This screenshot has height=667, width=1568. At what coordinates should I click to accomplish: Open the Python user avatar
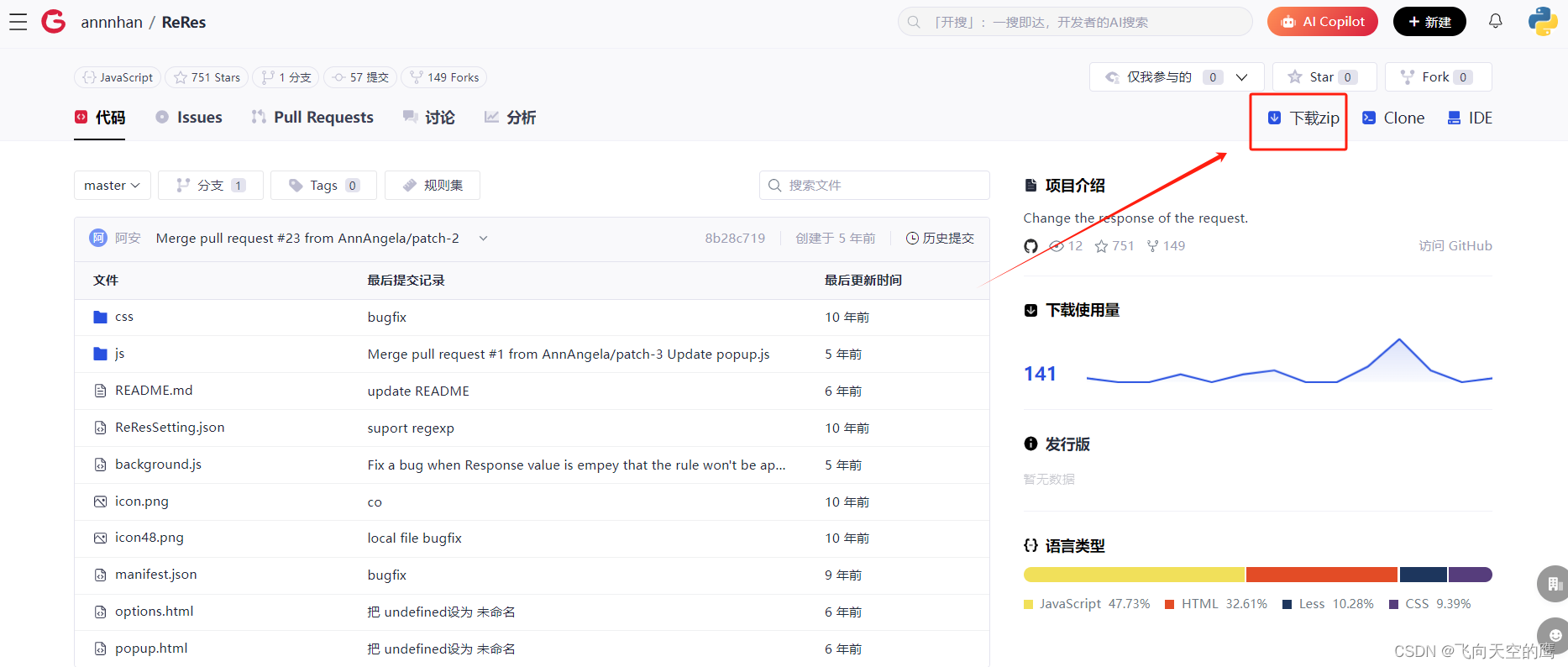coord(1543,21)
